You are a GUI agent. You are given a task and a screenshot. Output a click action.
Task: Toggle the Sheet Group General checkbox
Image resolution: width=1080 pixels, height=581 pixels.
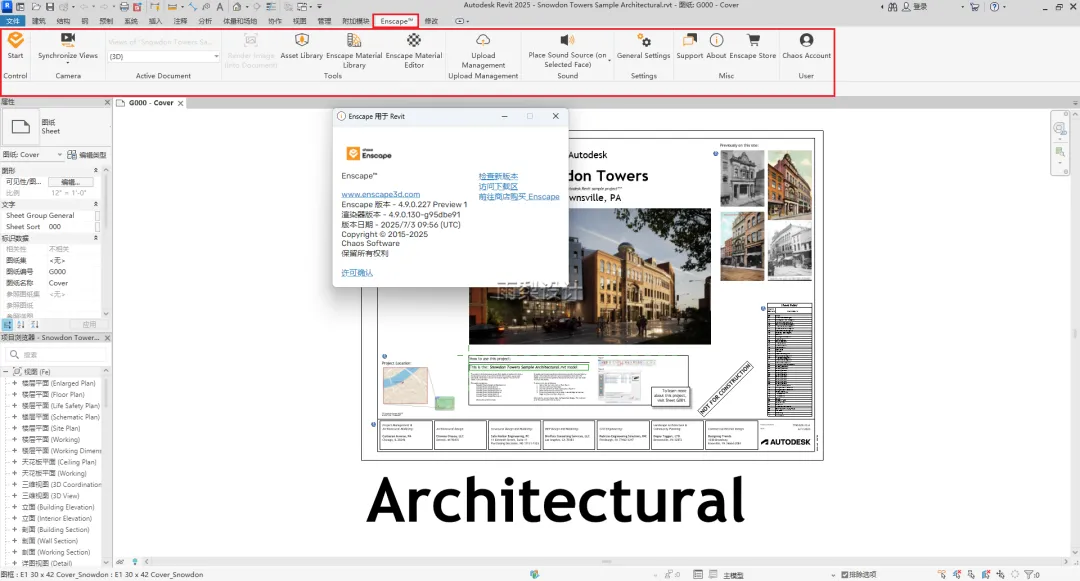pyautogui.click(x=97, y=215)
